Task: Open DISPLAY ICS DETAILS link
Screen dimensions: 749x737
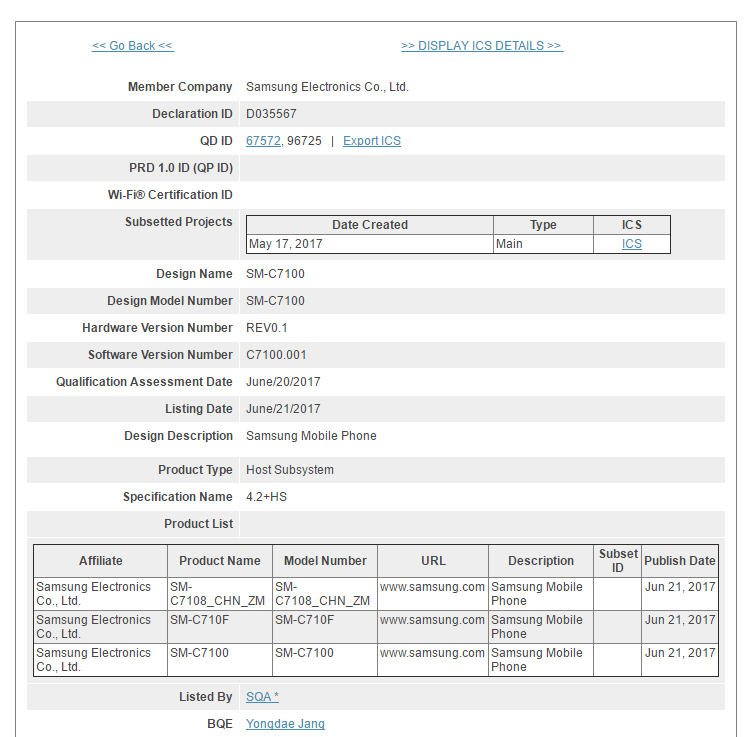Action: [x=482, y=46]
